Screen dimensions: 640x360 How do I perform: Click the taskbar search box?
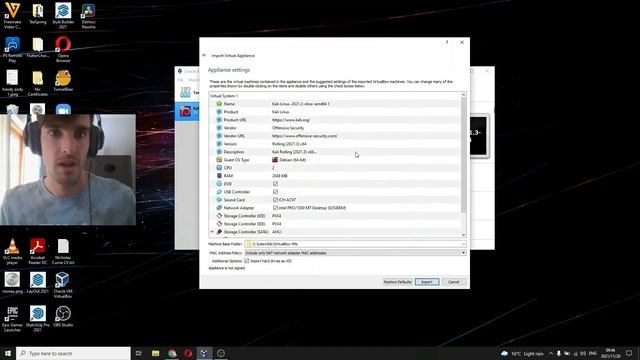pyautogui.click(x=73, y=353)
